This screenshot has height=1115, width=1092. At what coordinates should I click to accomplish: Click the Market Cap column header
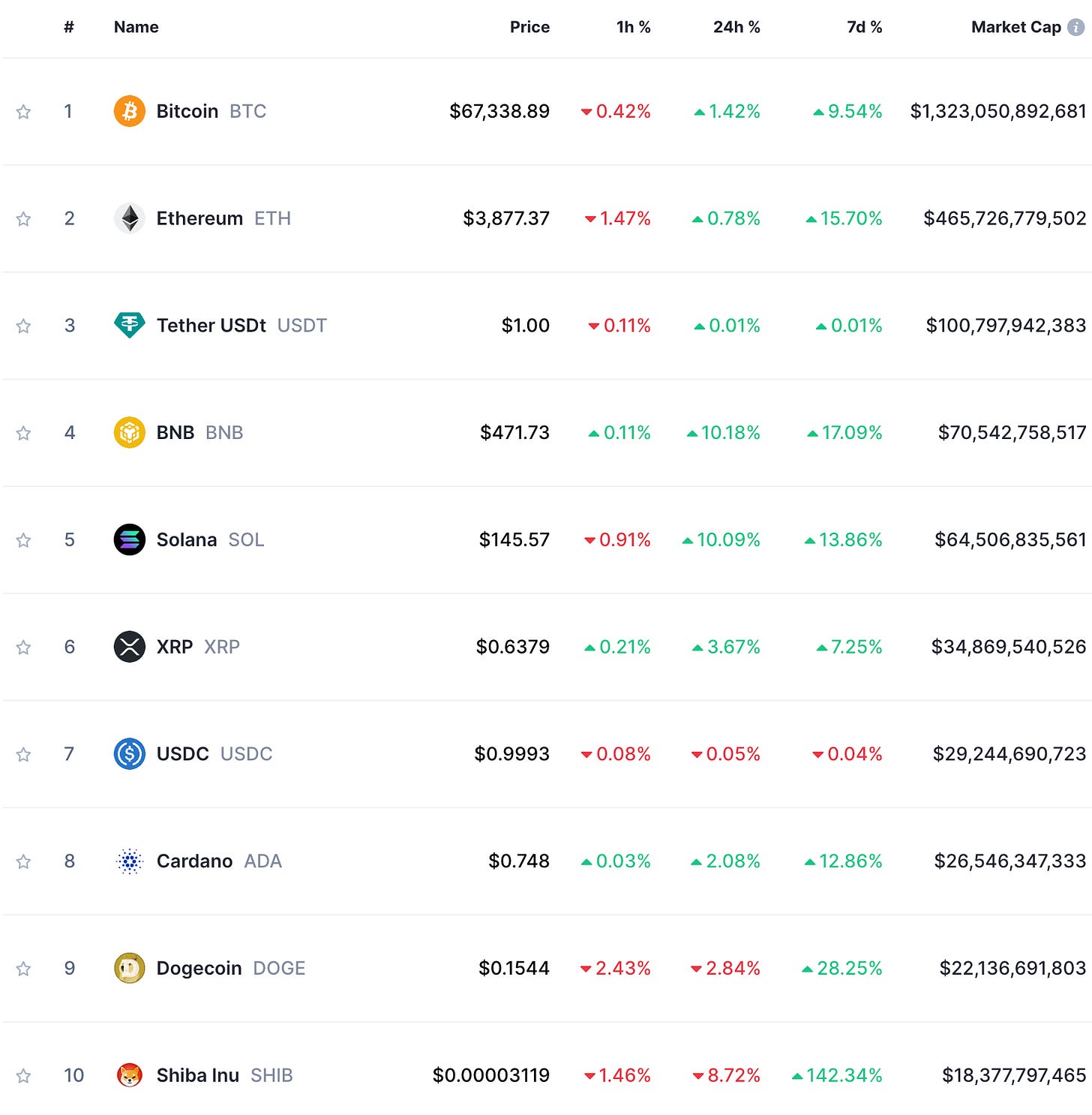pos(1015,28)
